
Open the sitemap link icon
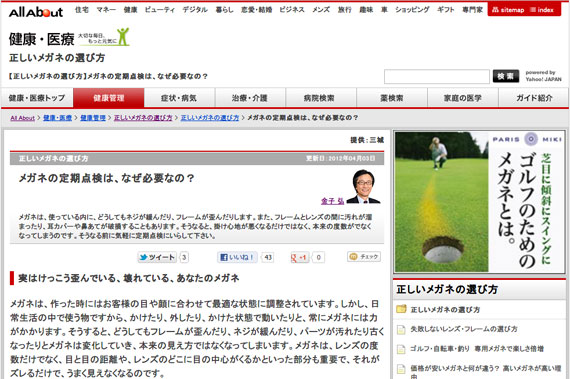tap(495, 10)
